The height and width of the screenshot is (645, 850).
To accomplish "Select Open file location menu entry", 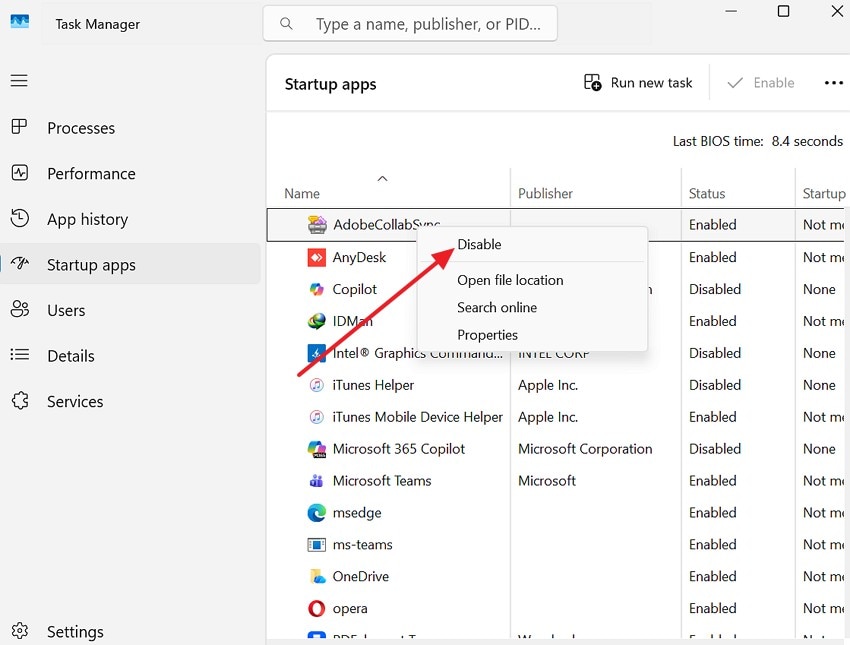I will (510, 280).
